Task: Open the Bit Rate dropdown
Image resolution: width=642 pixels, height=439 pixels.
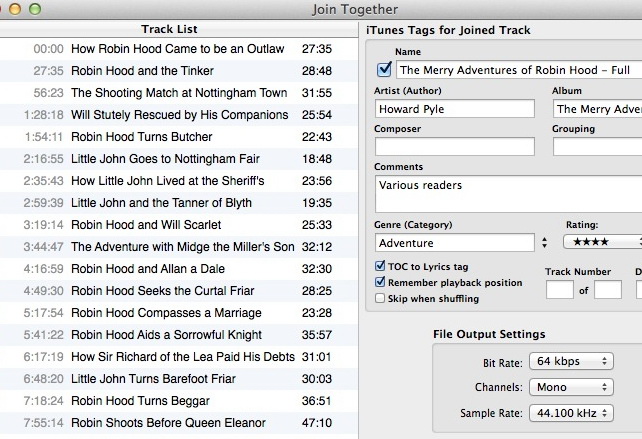Action: 572,360
